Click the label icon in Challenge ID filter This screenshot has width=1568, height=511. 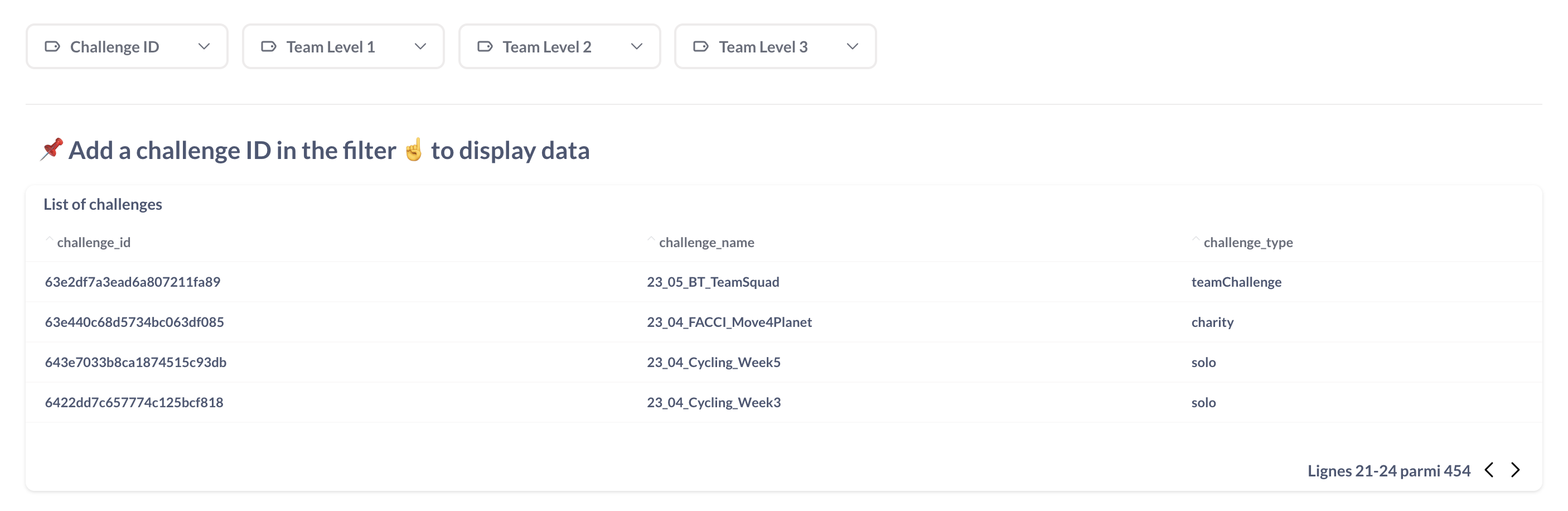point(52,46)
